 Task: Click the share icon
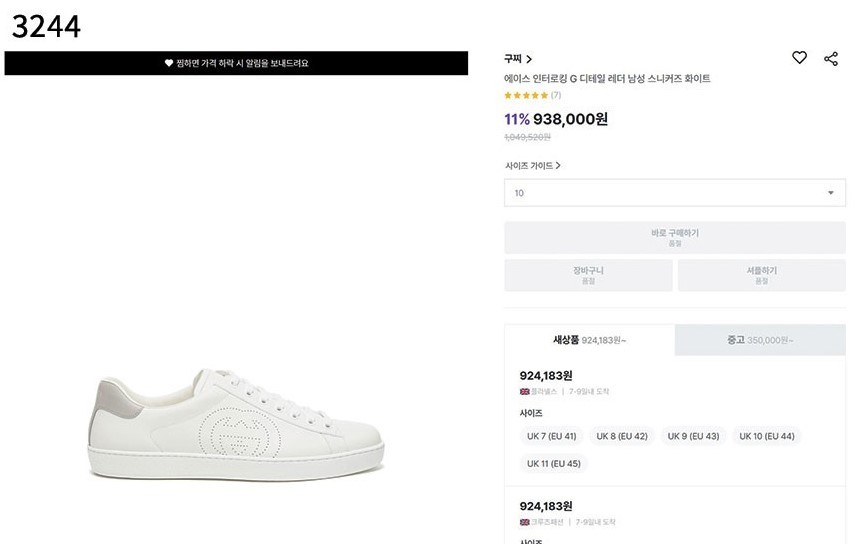[x=831, y=59]
